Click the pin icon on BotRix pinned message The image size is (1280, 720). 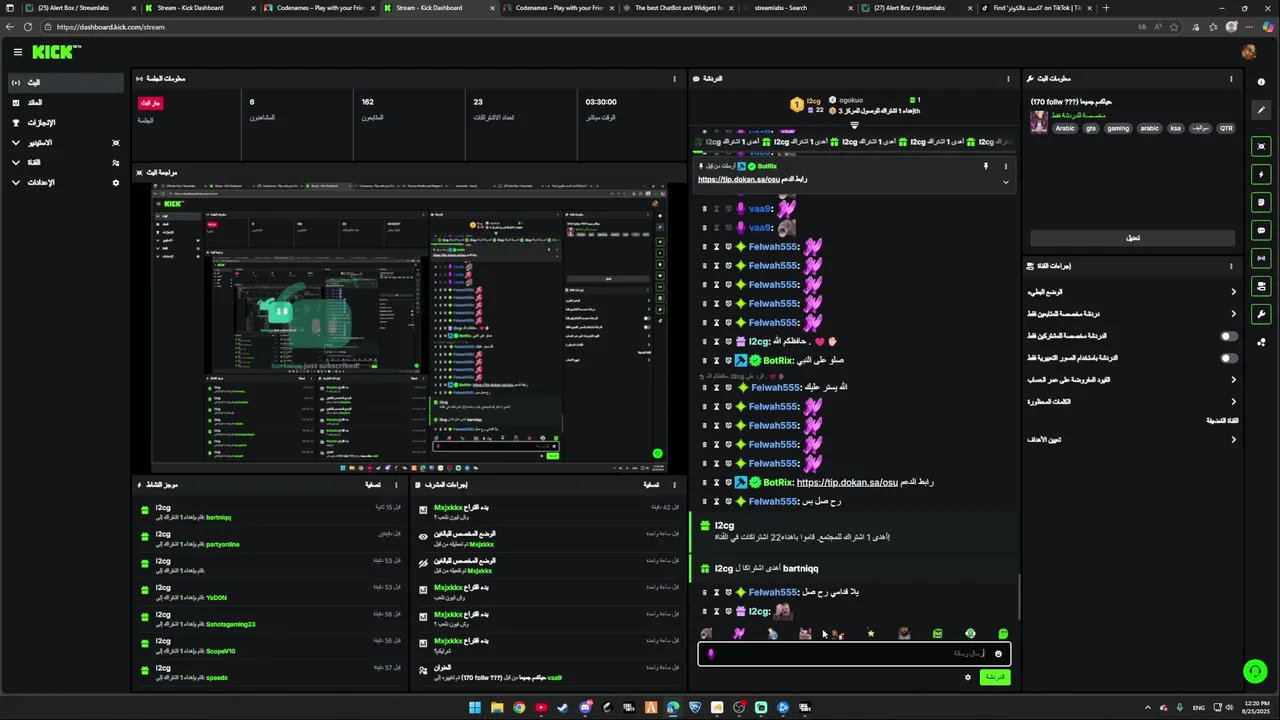pos(985,166)
